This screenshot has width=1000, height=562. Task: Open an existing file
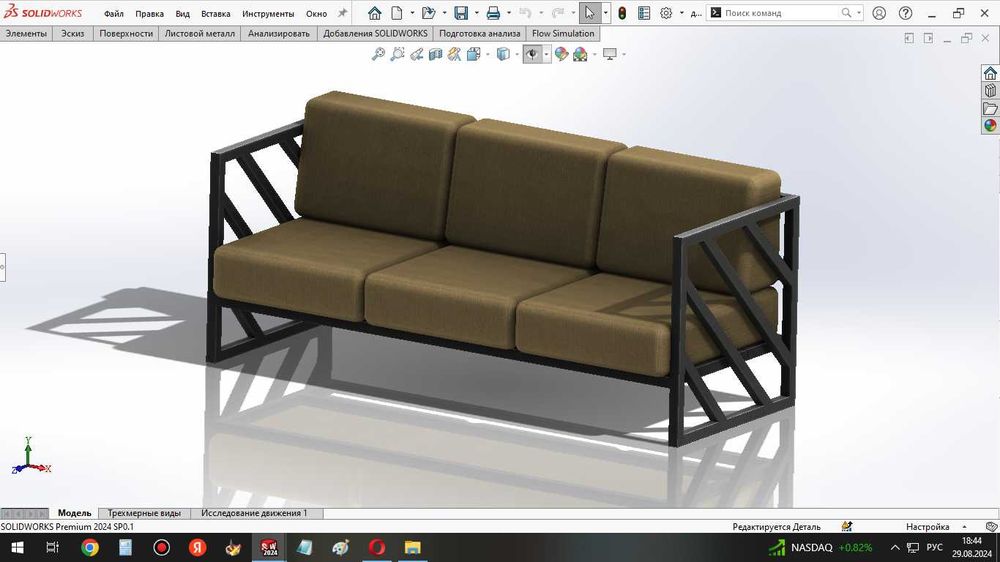pos(429,13)
